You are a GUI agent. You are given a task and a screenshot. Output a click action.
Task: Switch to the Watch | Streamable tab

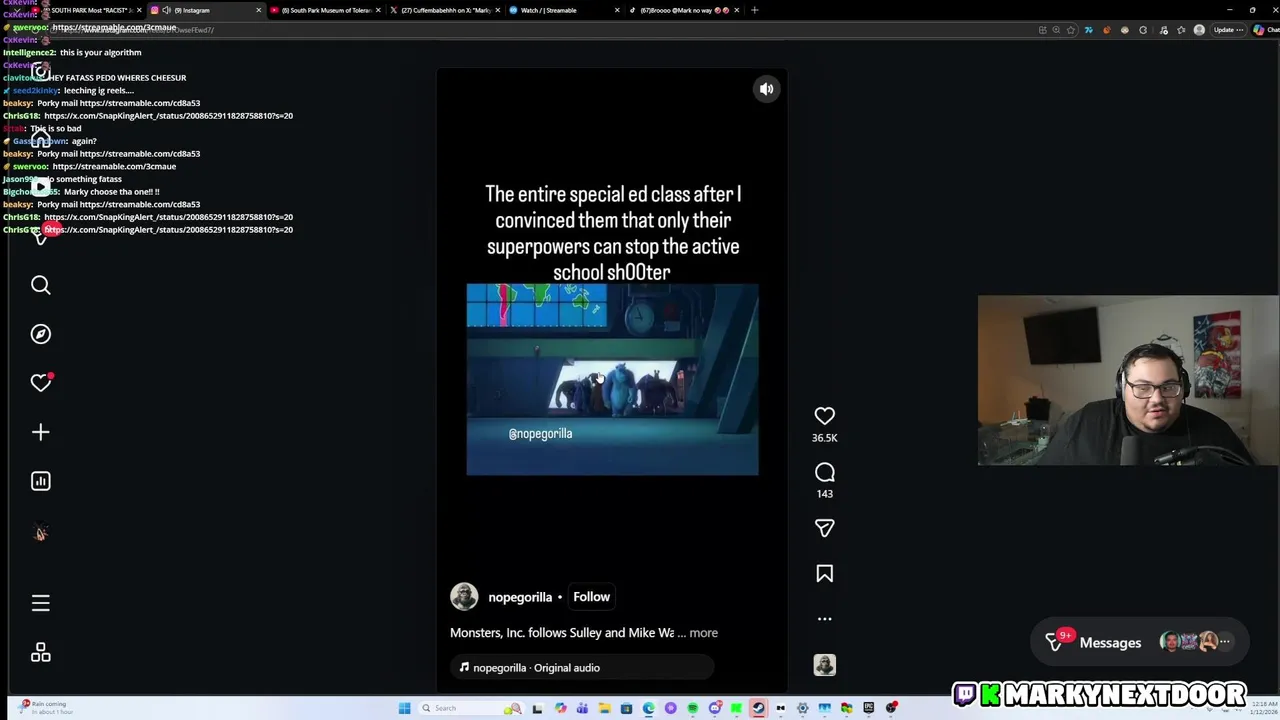coord(563,10)
